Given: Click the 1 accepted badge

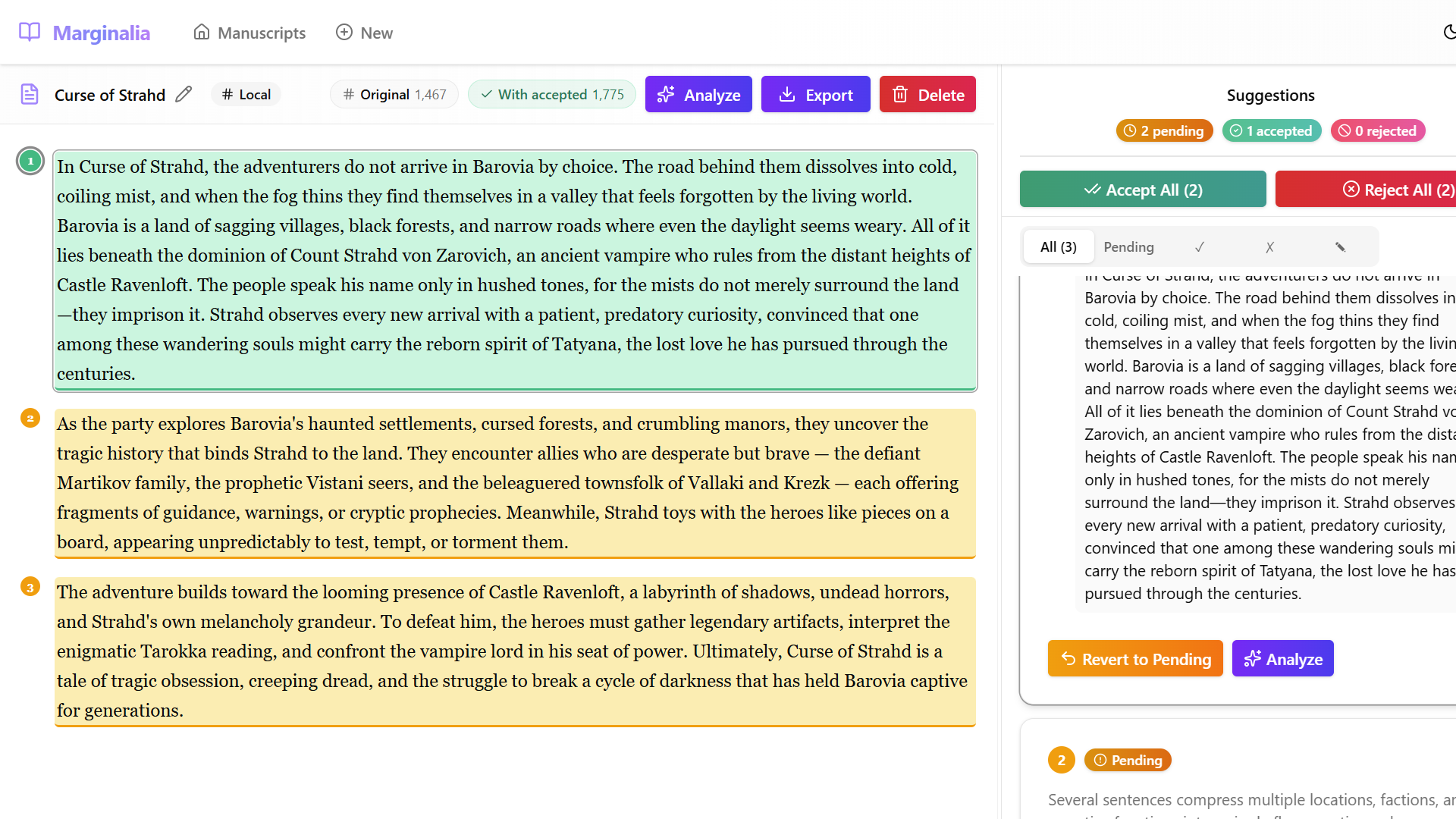Looking at the screenshot, I should (1272, 130).
